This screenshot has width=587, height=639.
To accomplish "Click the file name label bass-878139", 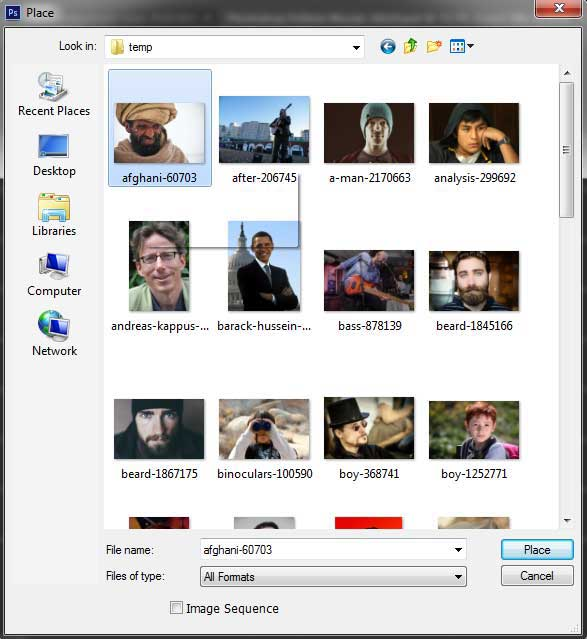I will 370,326.
